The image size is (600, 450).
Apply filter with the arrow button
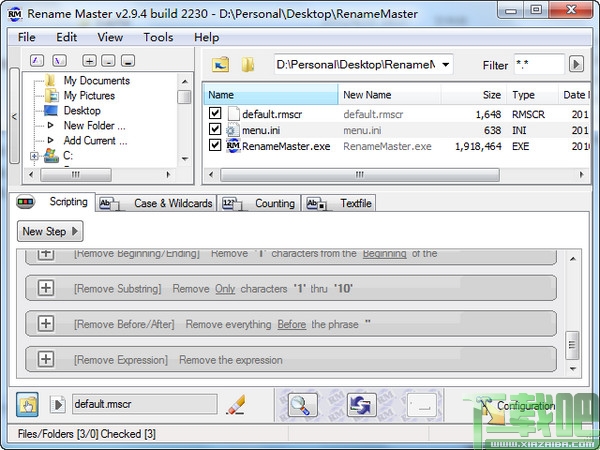(x=576, y=64)
